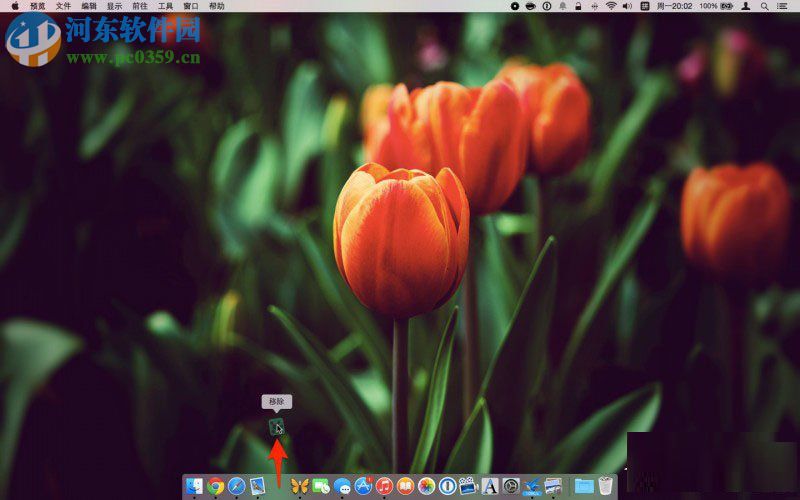Open the 100% battery status menu
This screenshot has height=500, width=800.
[x=716, y=6]
